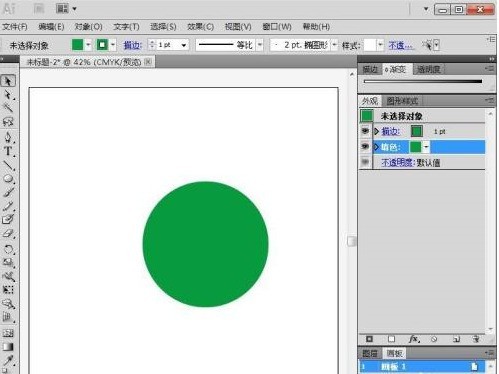Open stroke weight 1 pt dropdown
Image resolution: width=499 pixels, height=374 pixels.
click(x=184, y=45)
